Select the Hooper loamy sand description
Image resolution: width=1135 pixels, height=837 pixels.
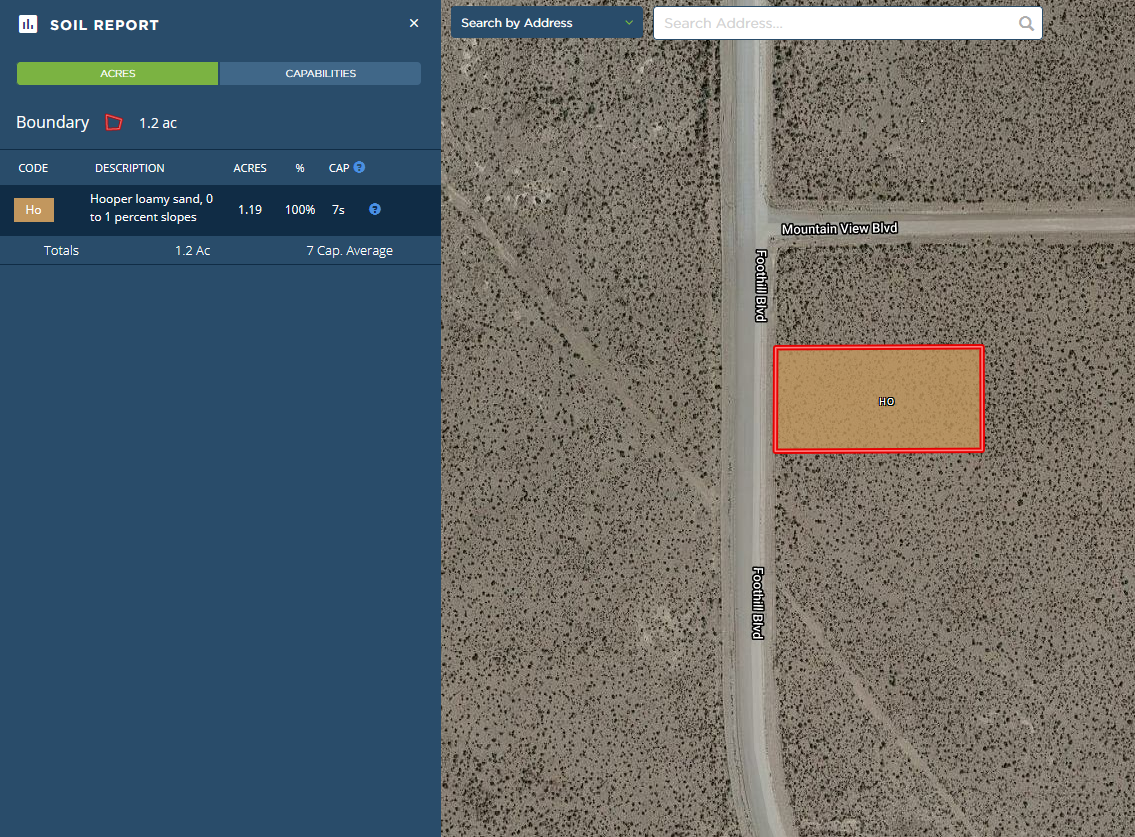point(151,208)
